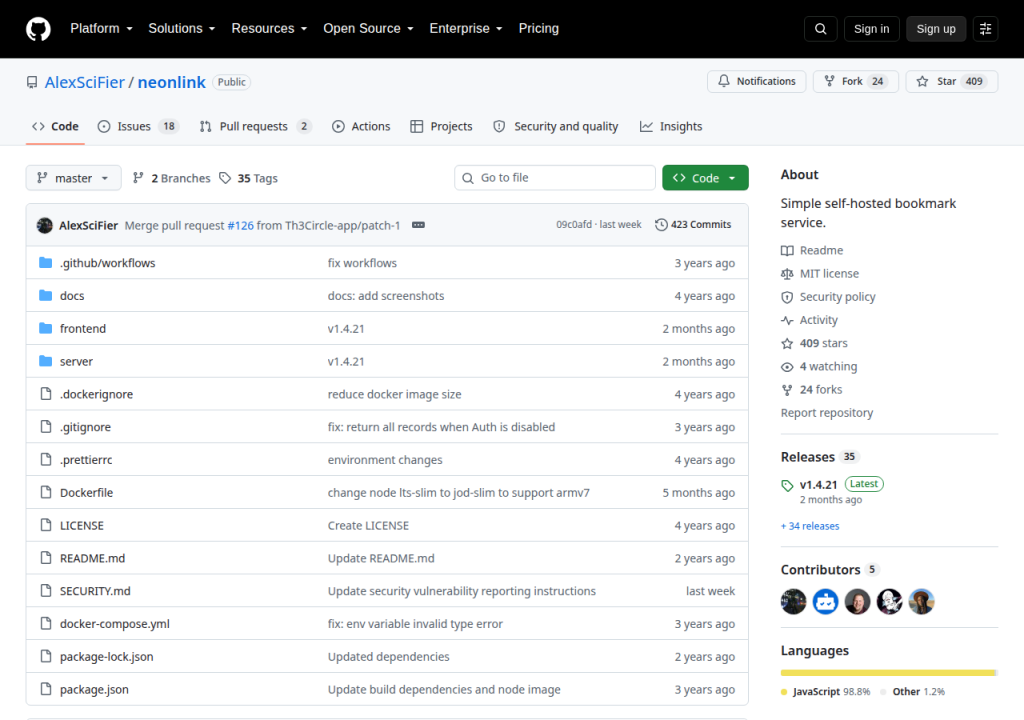Expand the Solutions menu
The height and width of the screenshot is (720, 1024).
182,29
